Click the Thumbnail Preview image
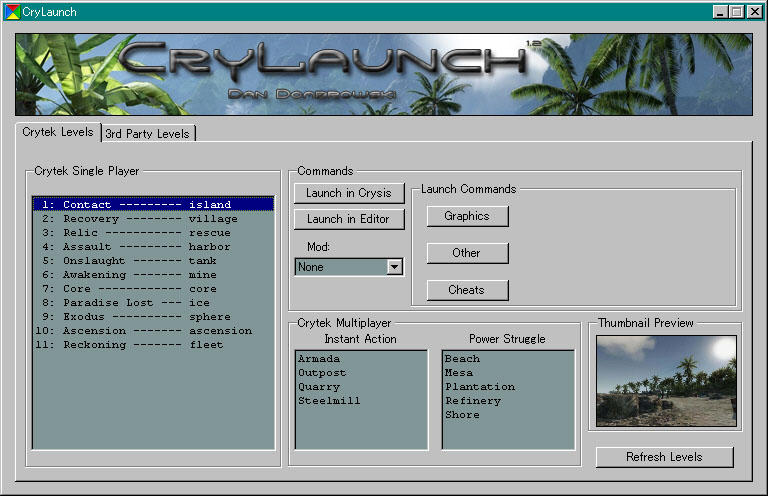 point(666,380)
